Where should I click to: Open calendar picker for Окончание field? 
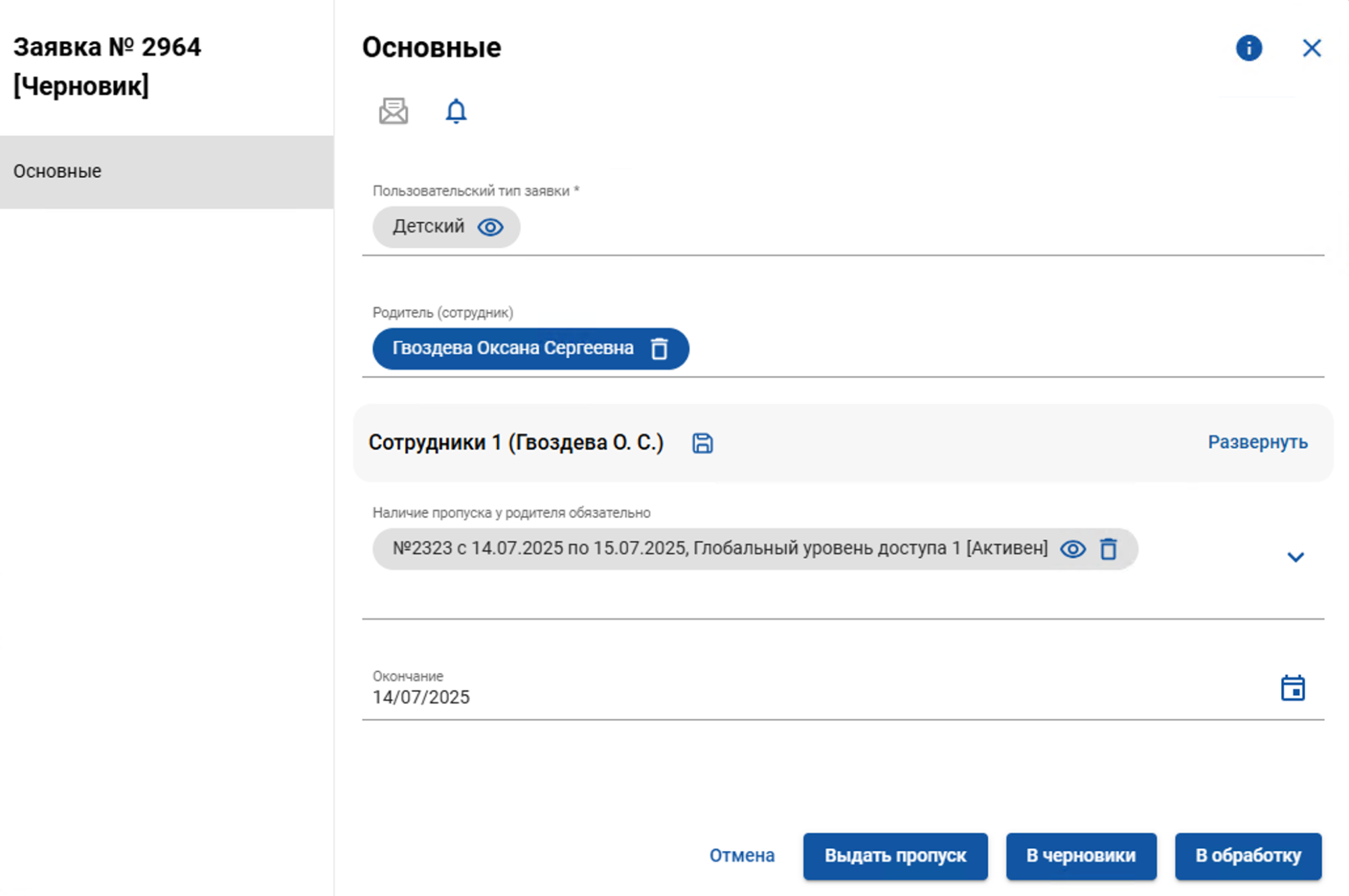click(1292, 687)
